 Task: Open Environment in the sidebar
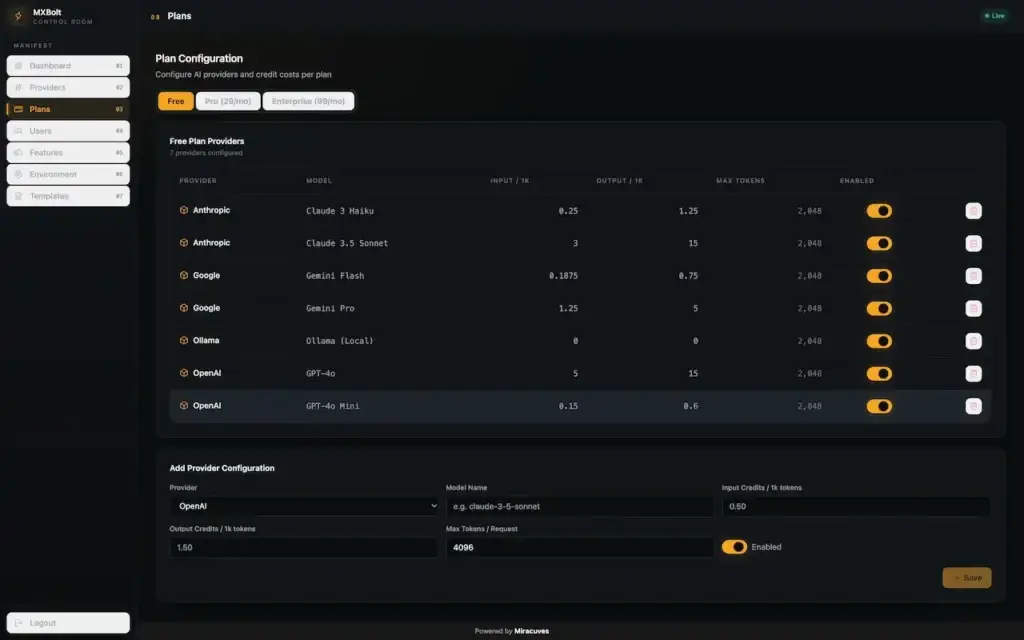click(x=68, y=174)
